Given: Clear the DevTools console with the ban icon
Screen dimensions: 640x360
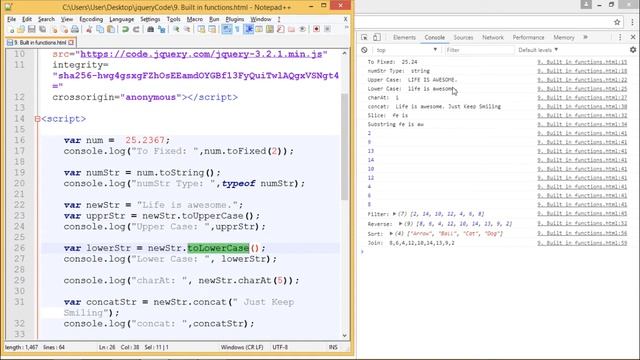Looking at the screenshot, I should tap(364, 50).
